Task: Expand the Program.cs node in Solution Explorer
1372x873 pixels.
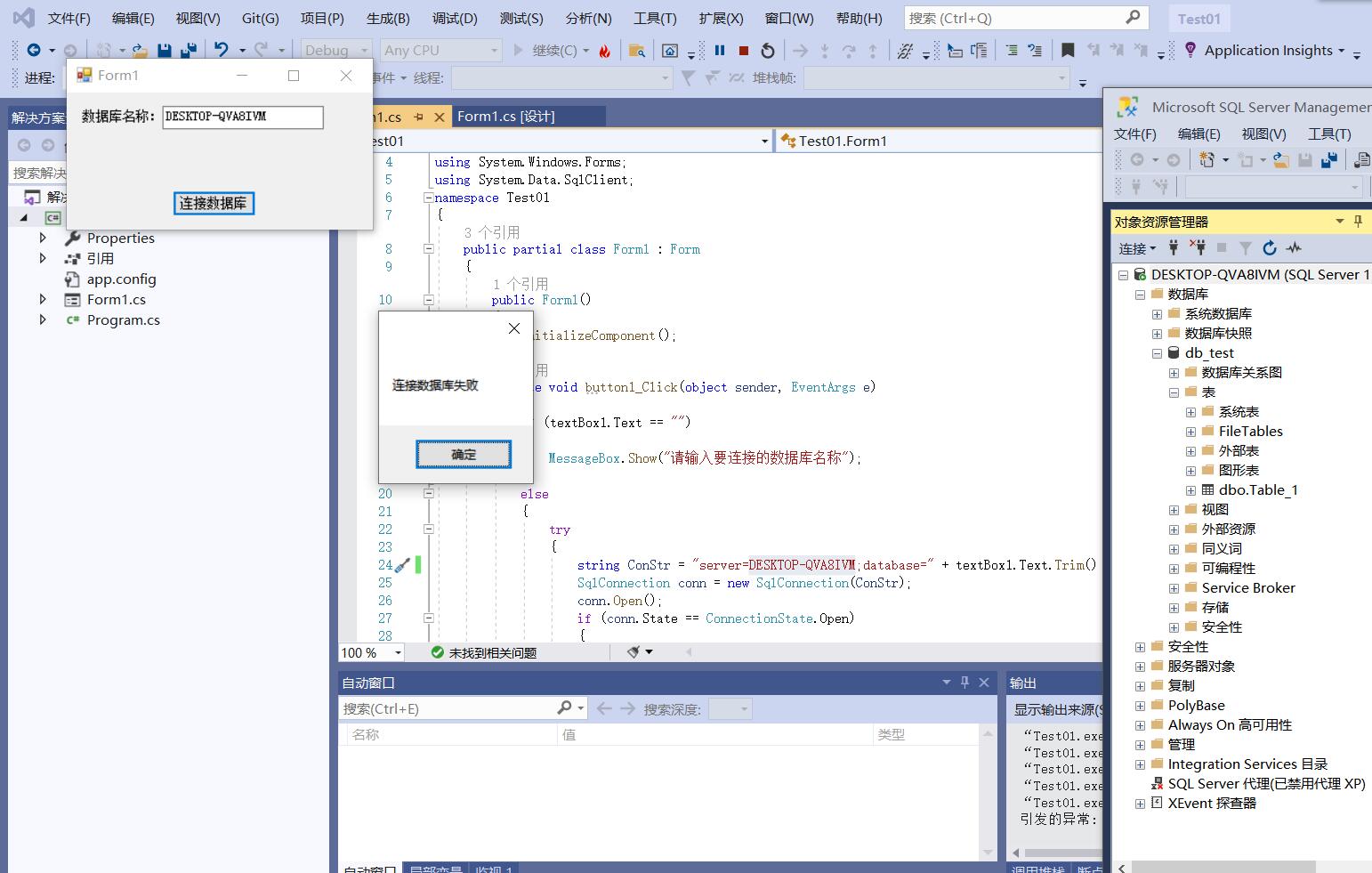Action: (x=42, y=319)
